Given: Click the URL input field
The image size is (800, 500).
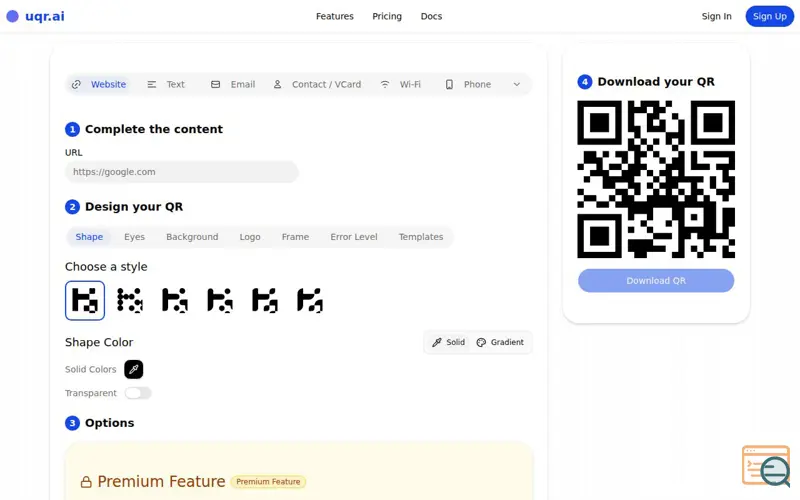Looking at the screenshot, I should [x=182, y=172].
